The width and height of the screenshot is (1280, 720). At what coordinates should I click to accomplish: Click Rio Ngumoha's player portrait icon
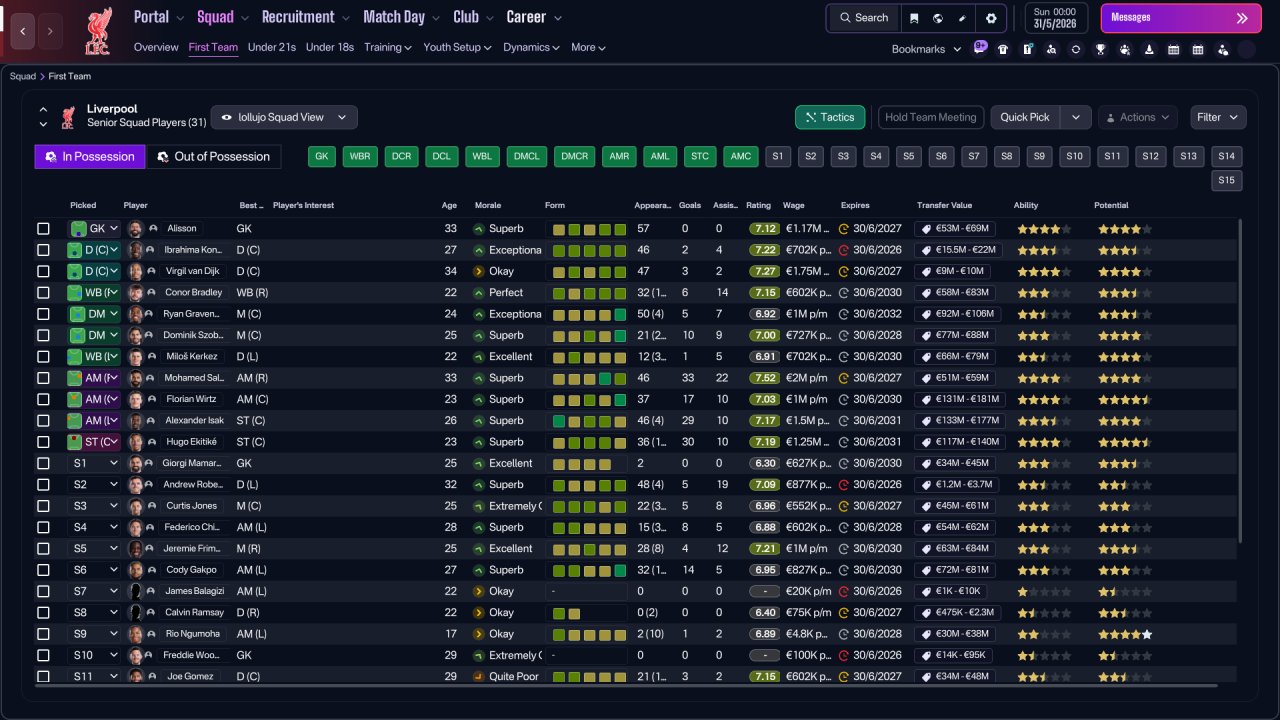pyautogui.click(x=136, y=634)
